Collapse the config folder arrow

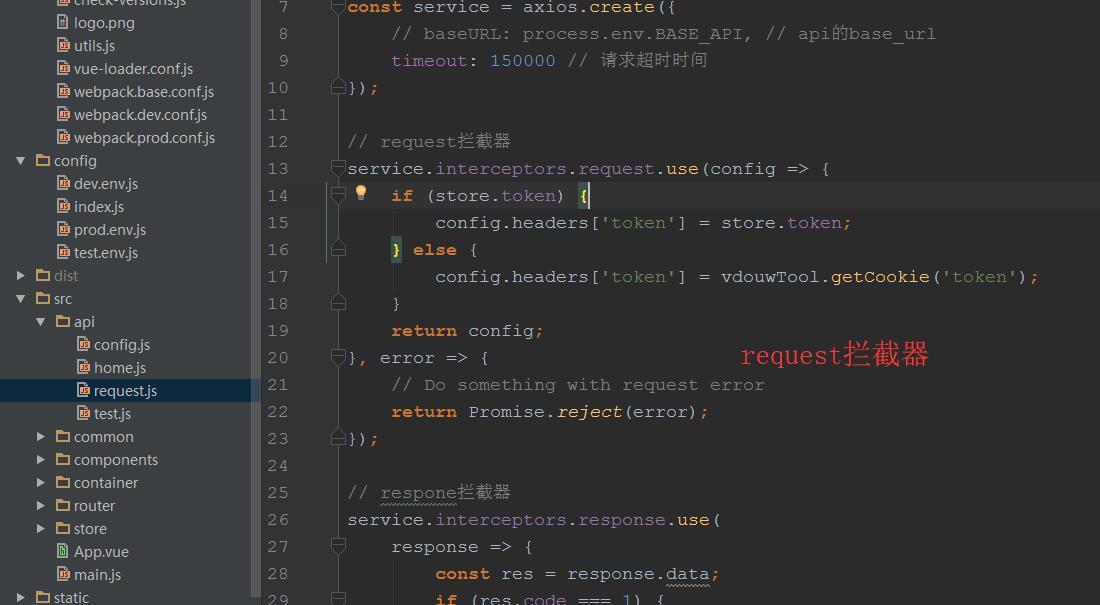pyautogui.click(x=21, y=161)
